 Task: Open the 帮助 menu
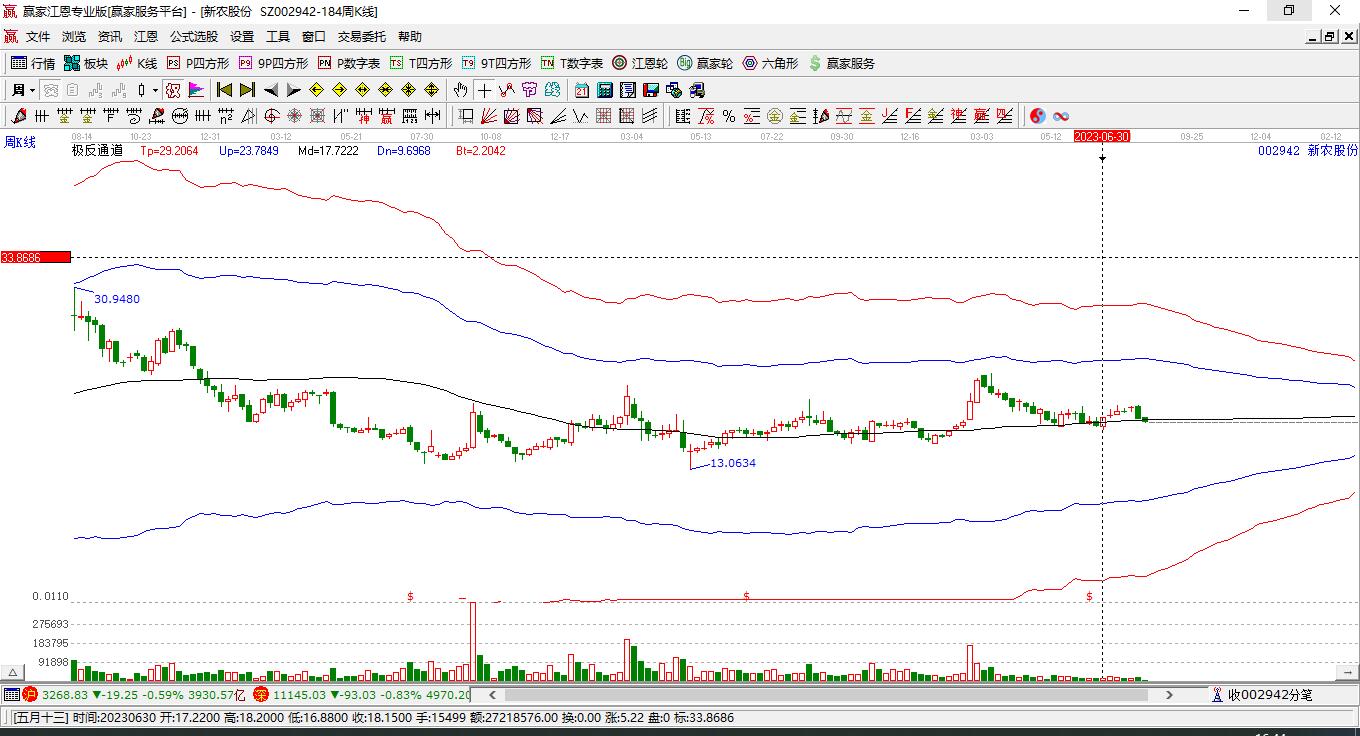(x=410, y=37)
